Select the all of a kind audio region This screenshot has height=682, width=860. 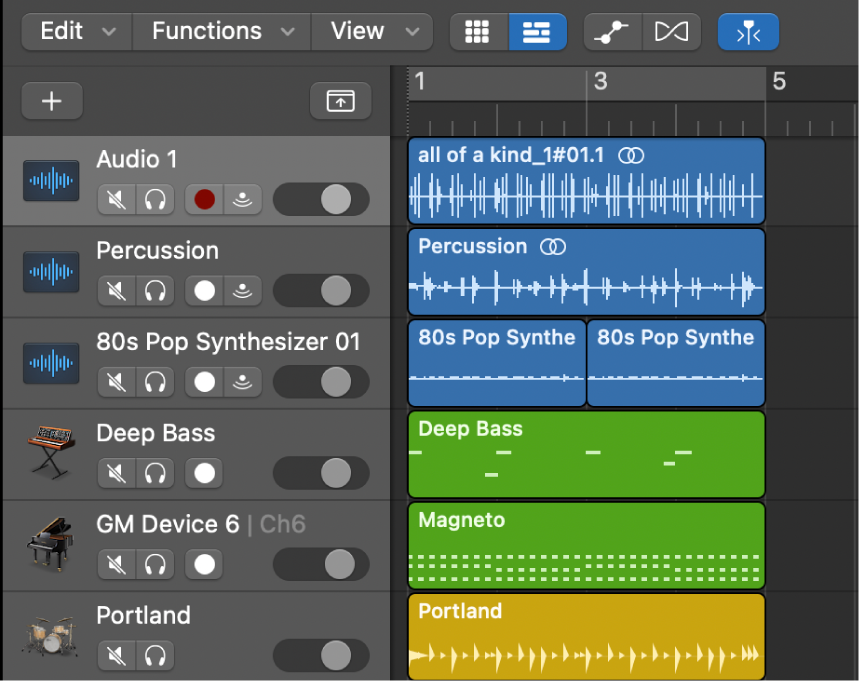pos(585,182)
